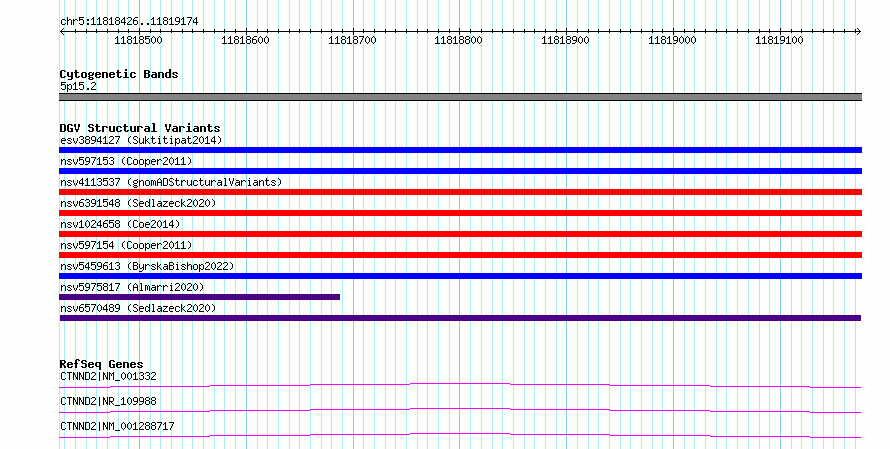Open variant esv3894127 (Suktitipat2014) label
The width and height of the screenshot is (890, 449).
click(x=141, y=140)
